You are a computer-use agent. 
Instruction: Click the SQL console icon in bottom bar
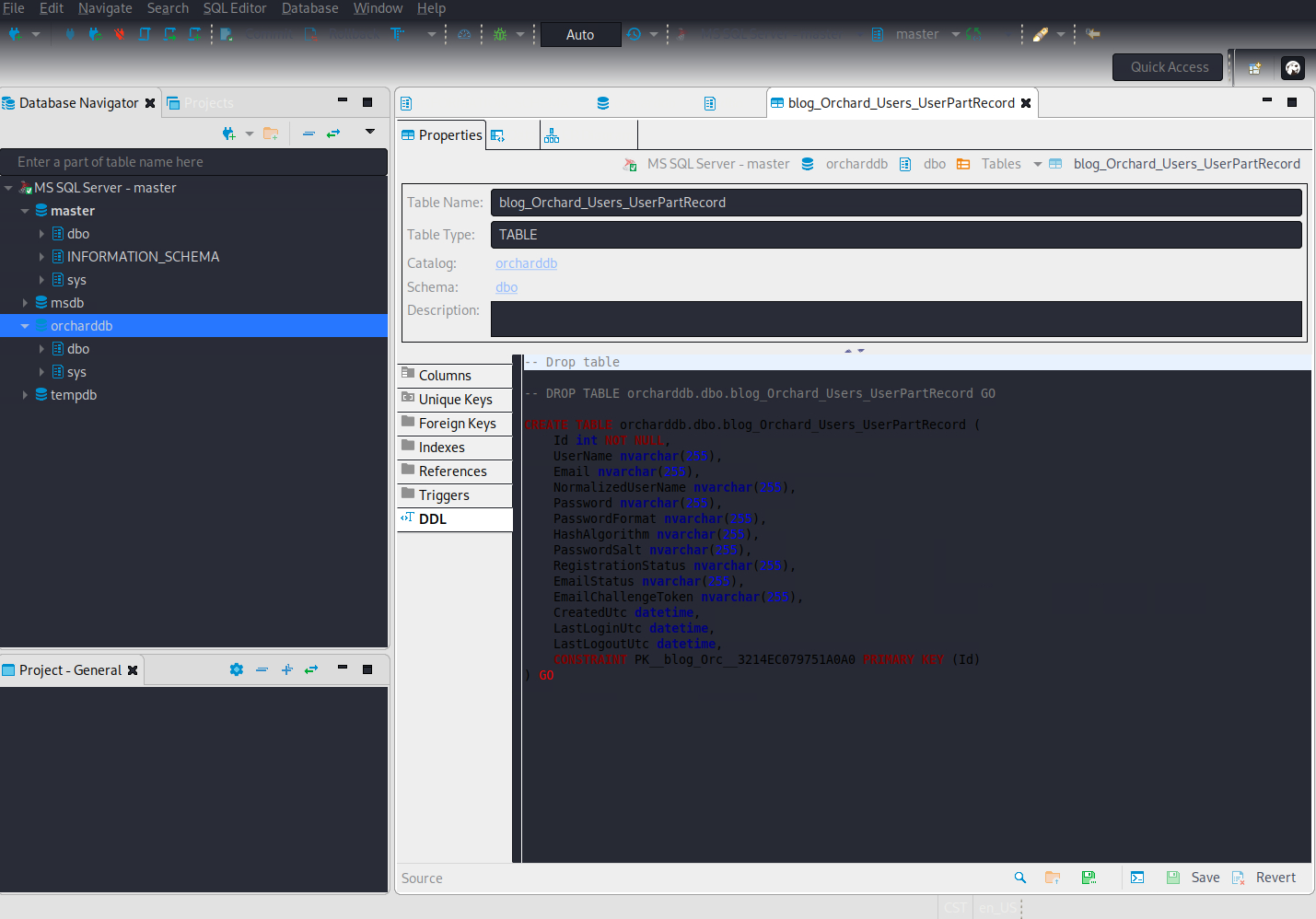(x=1137, y=878)
